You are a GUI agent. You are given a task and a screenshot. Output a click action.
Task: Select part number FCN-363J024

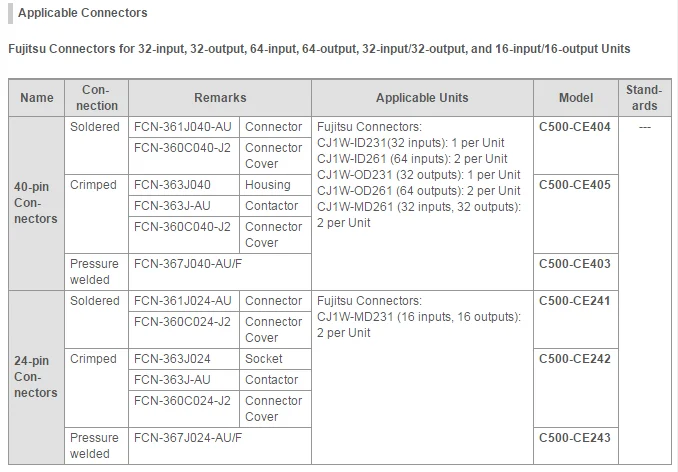(172, 359)
